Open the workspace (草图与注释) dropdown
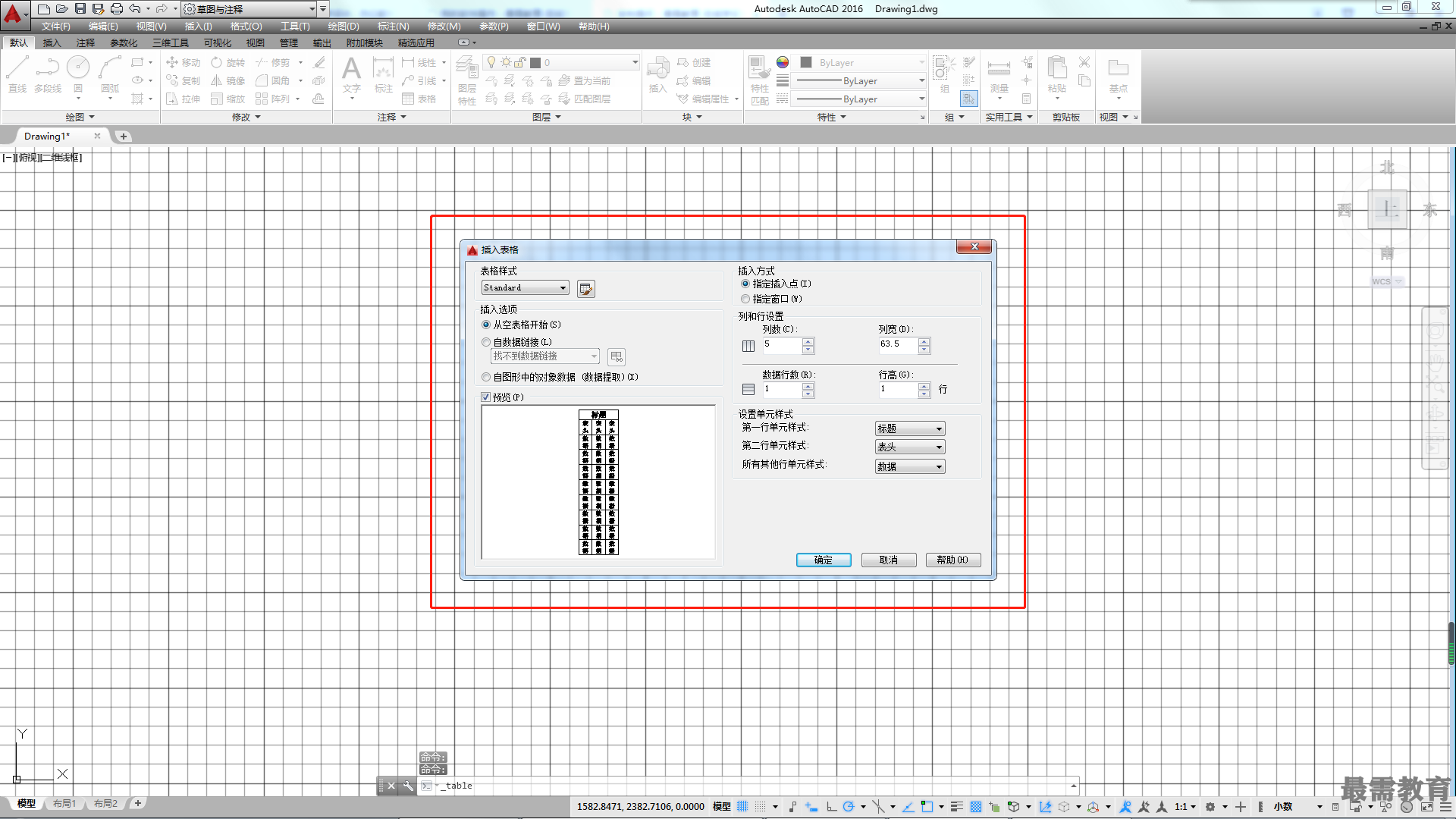This screenshot has height=819, width=1456. click(x=249, y=9)
